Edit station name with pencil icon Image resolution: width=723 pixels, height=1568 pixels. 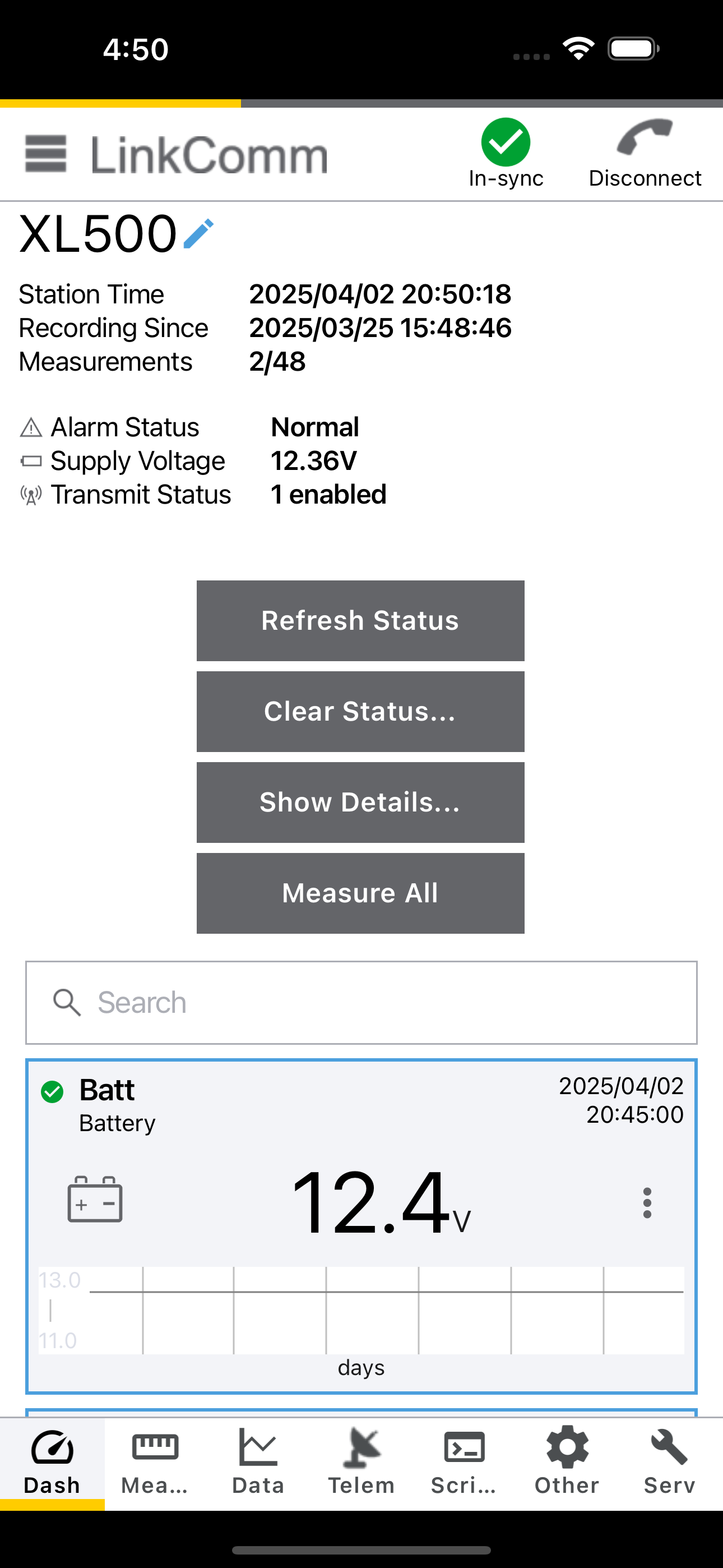(198, 234)
